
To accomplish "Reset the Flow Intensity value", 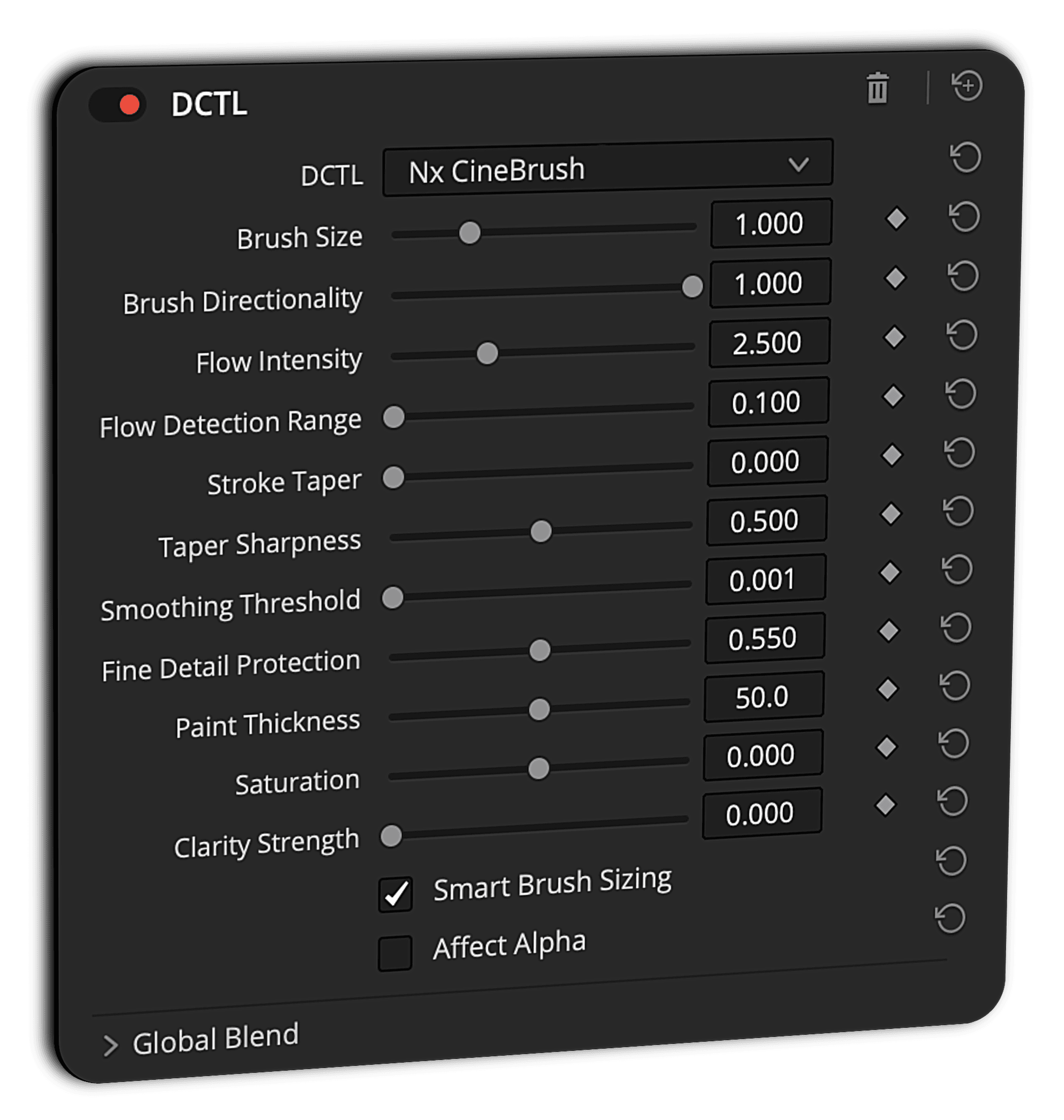I will (963, 335).
